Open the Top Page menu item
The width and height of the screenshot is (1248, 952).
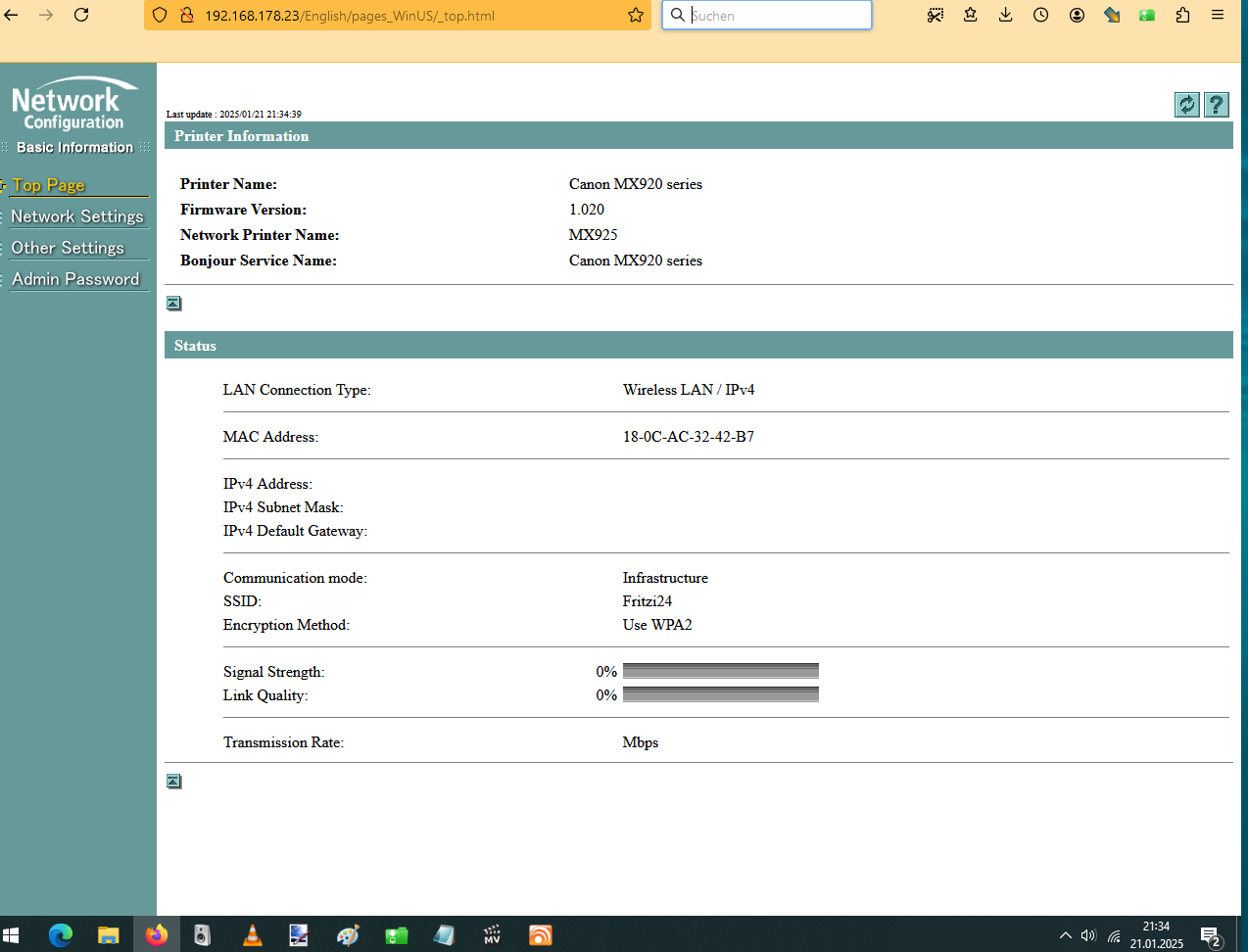[x=49, y=185]
